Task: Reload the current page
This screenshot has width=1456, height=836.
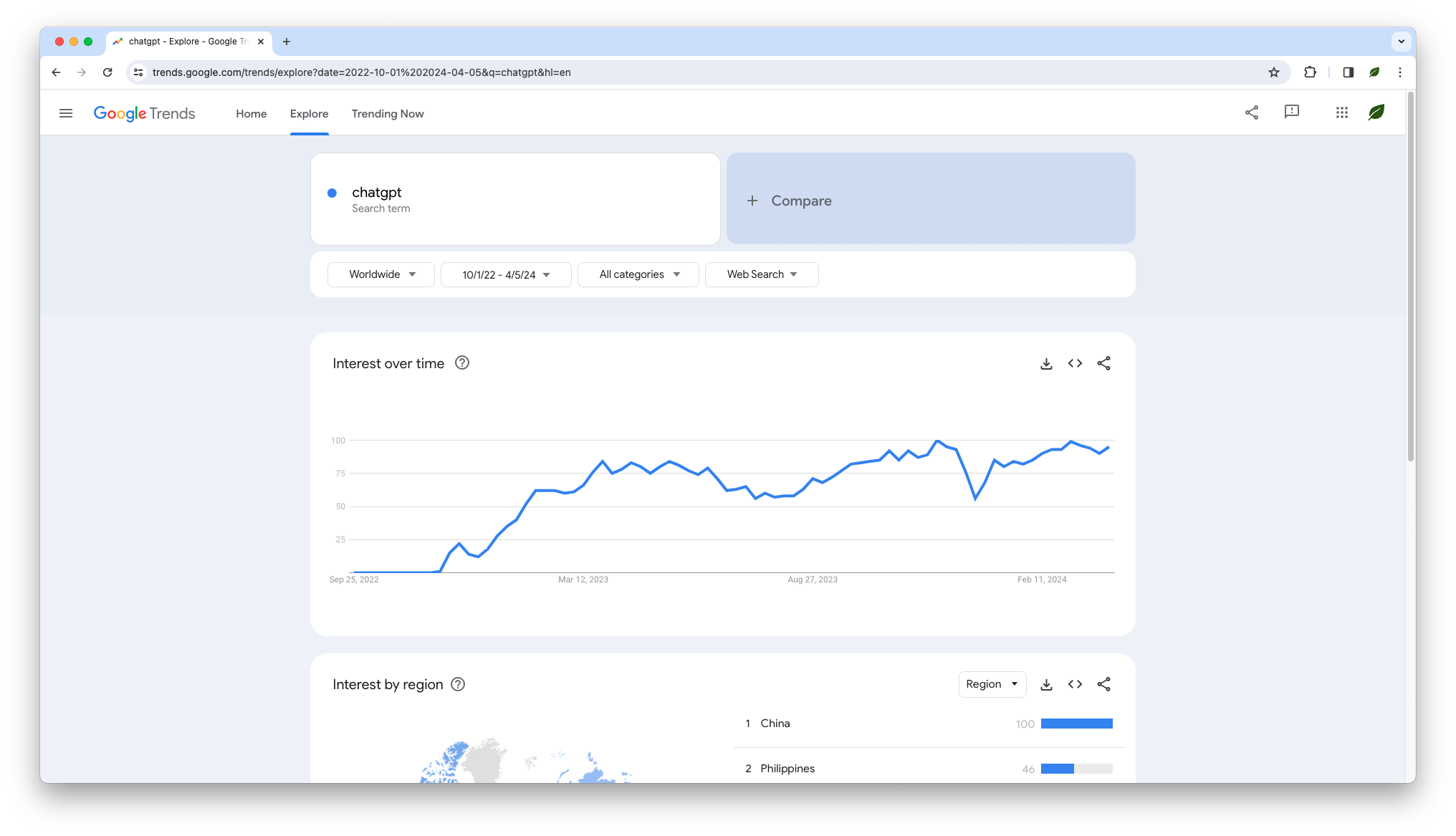Action: click(x=107, y=72)
